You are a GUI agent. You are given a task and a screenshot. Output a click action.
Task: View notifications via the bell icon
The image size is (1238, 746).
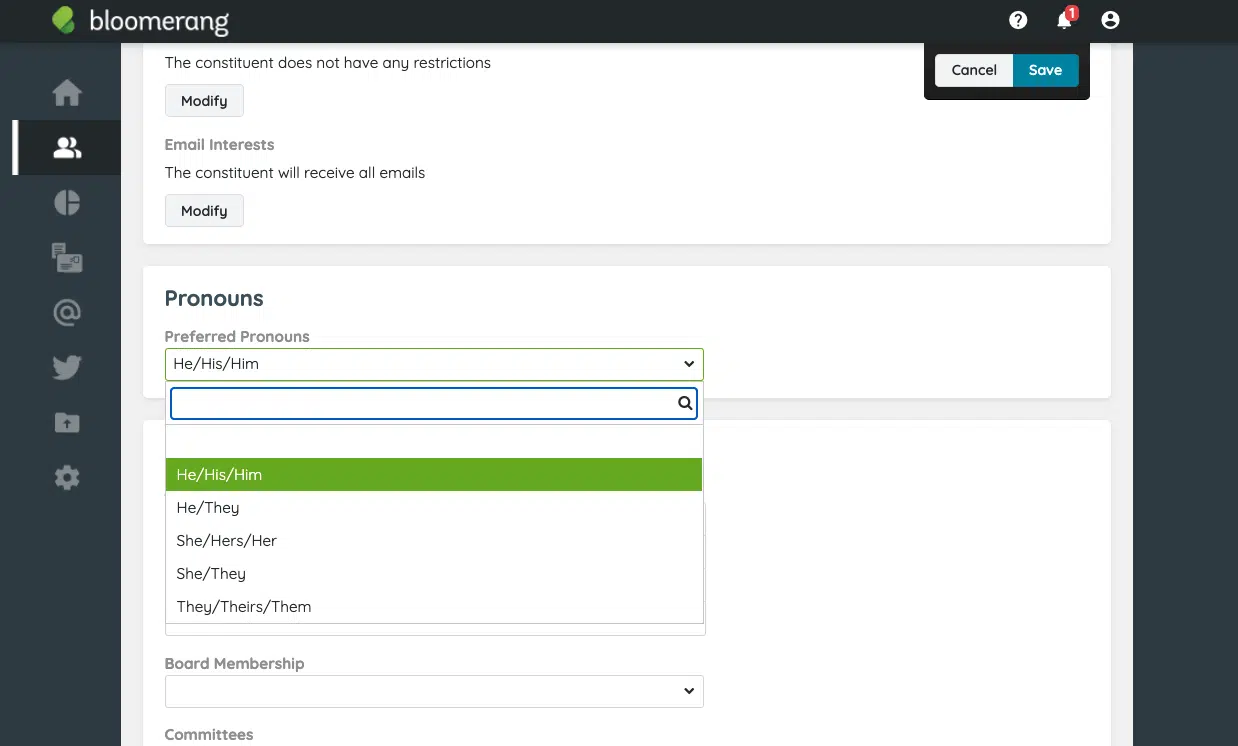pos(1064,20)
